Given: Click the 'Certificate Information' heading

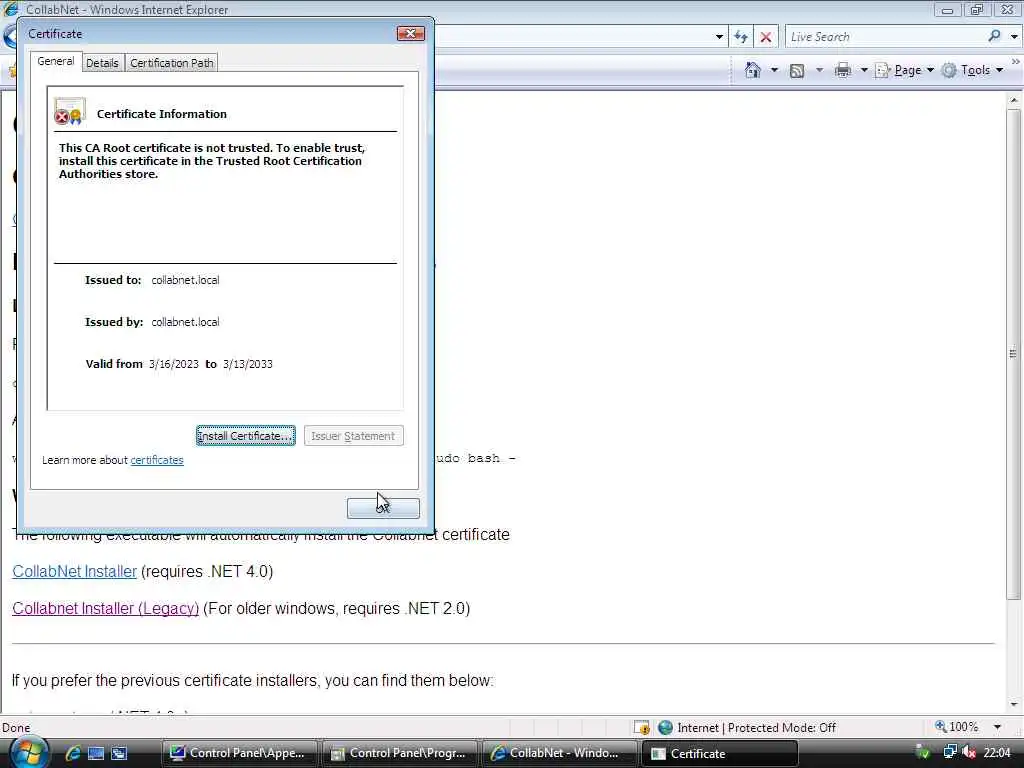Looking at the screenshot, I should (162, 114).
